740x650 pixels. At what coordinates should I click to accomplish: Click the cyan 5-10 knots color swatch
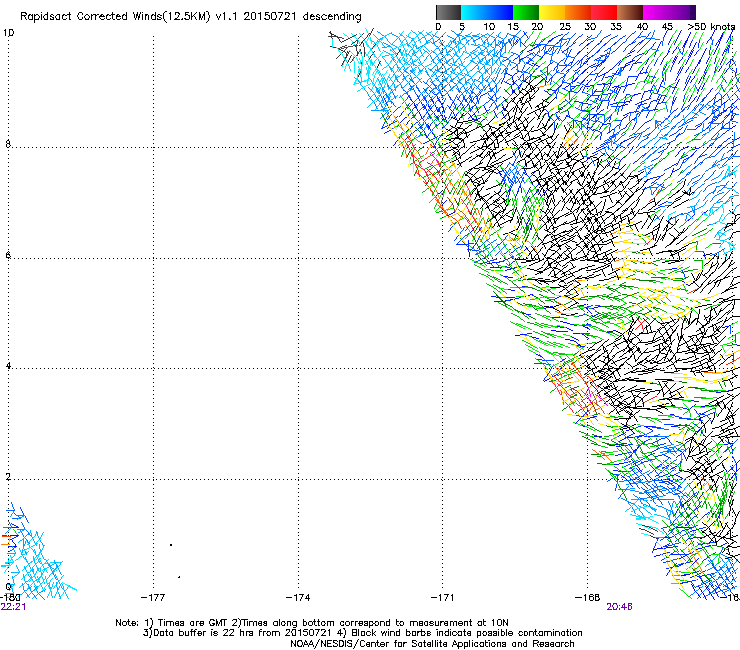point(474,12)
